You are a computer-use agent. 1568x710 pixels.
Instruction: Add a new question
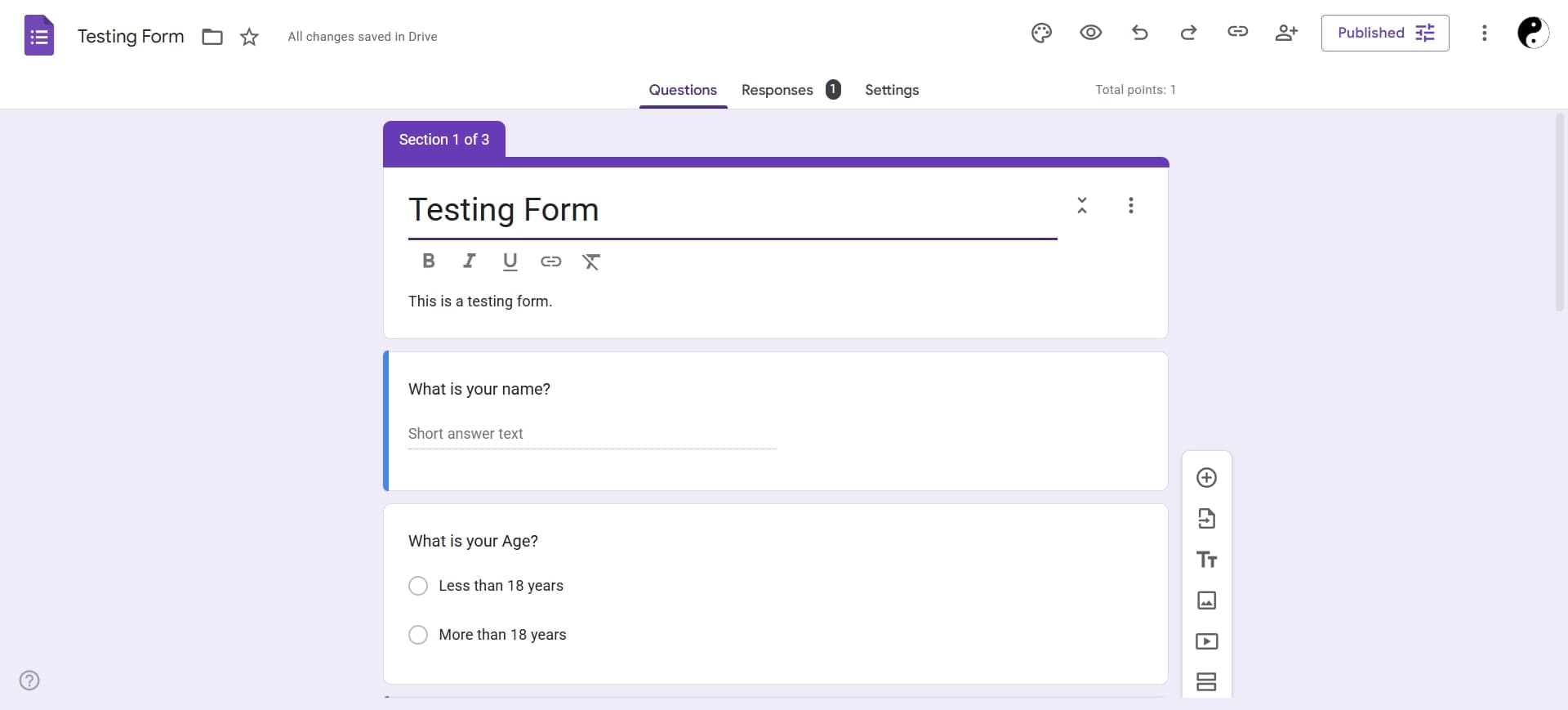coord(1206,478)
